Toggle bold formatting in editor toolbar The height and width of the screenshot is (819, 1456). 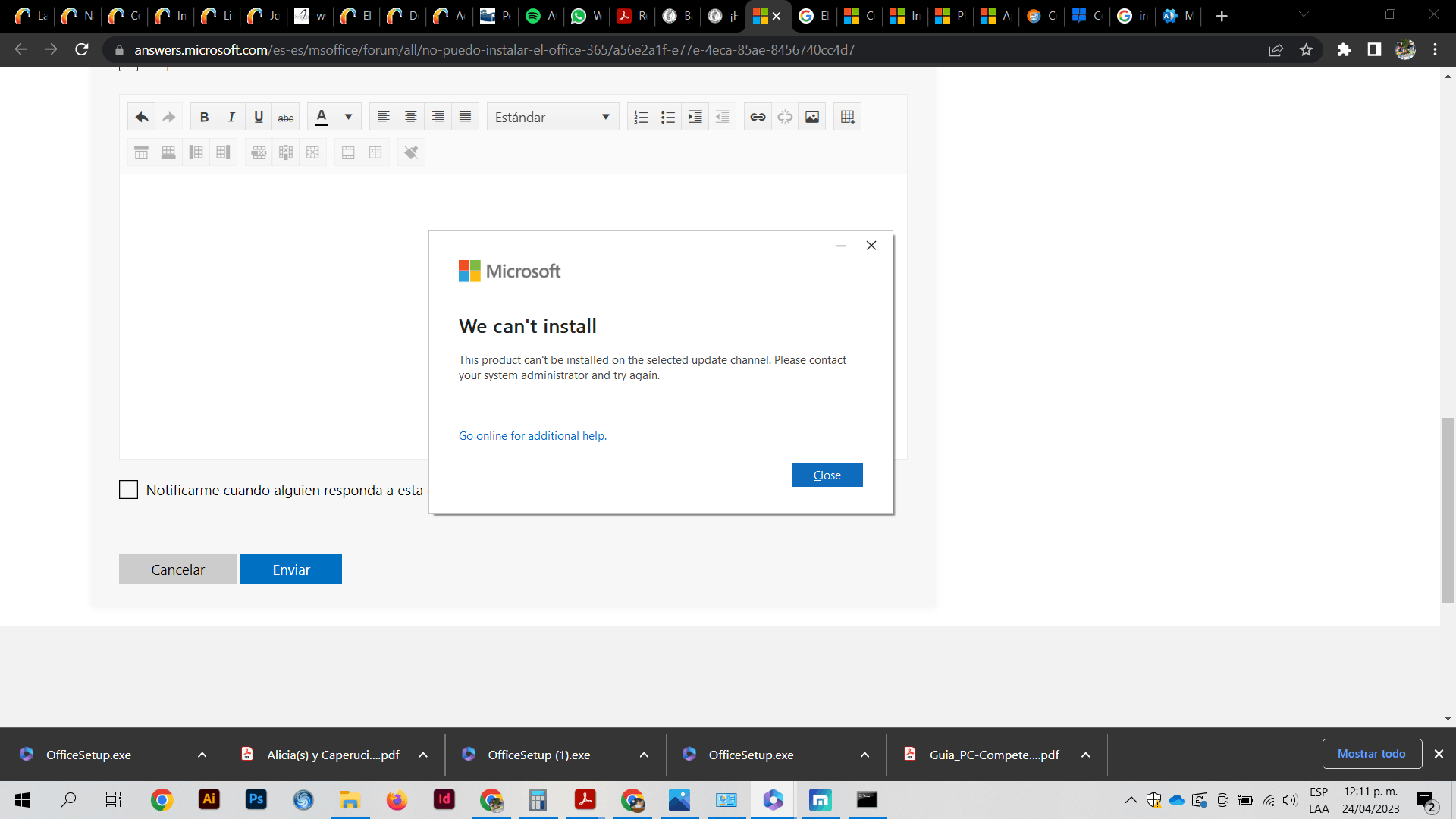pyautogui.click(x=204, y=117)
